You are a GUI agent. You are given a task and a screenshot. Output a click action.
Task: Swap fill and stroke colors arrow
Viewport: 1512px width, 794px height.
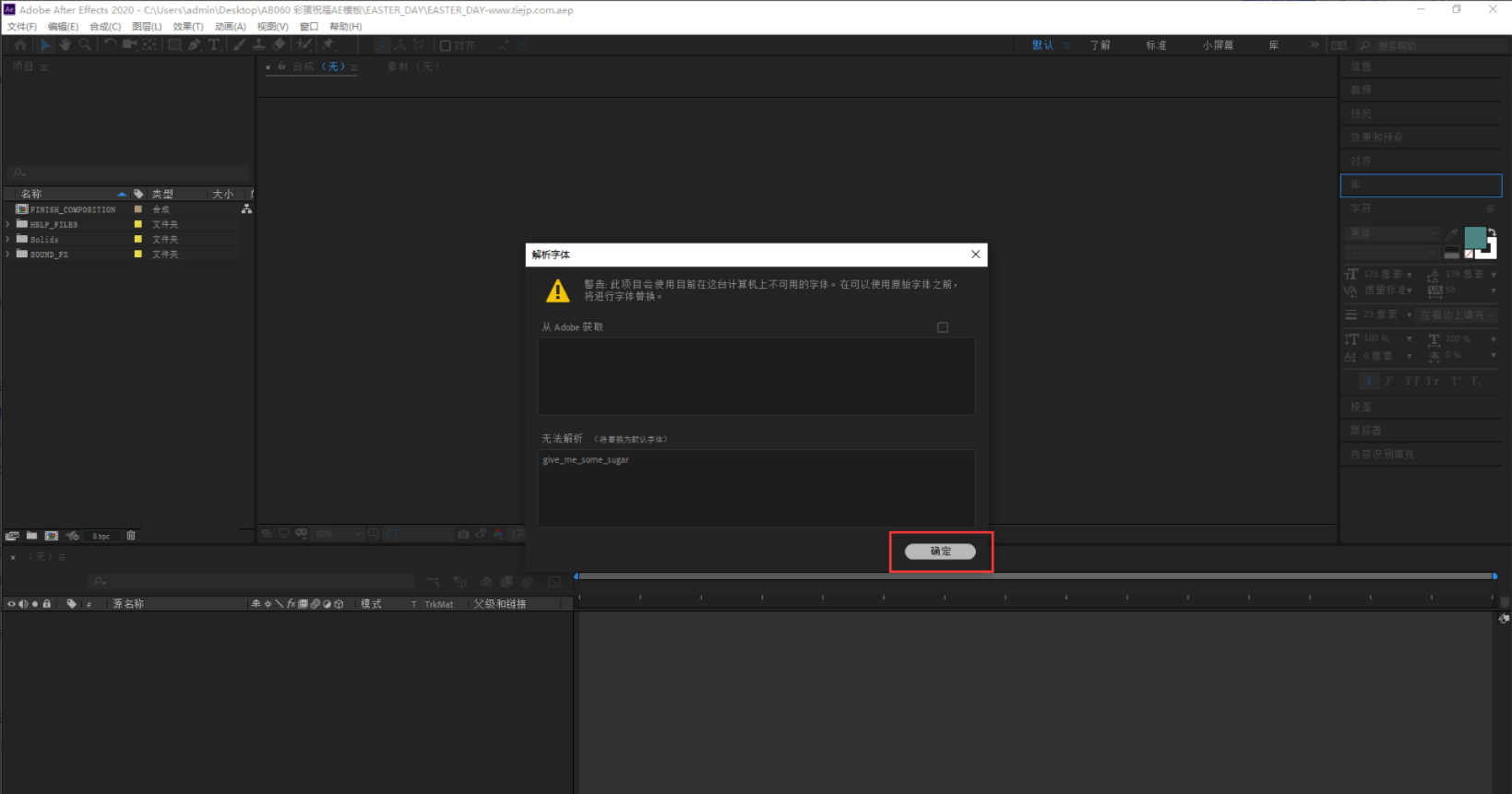point(1492,233)
